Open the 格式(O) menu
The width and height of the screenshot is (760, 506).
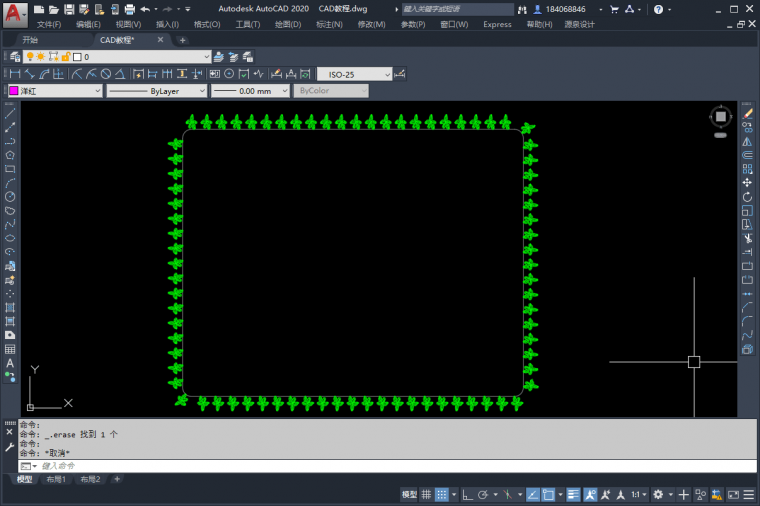(x=207, y=24)
